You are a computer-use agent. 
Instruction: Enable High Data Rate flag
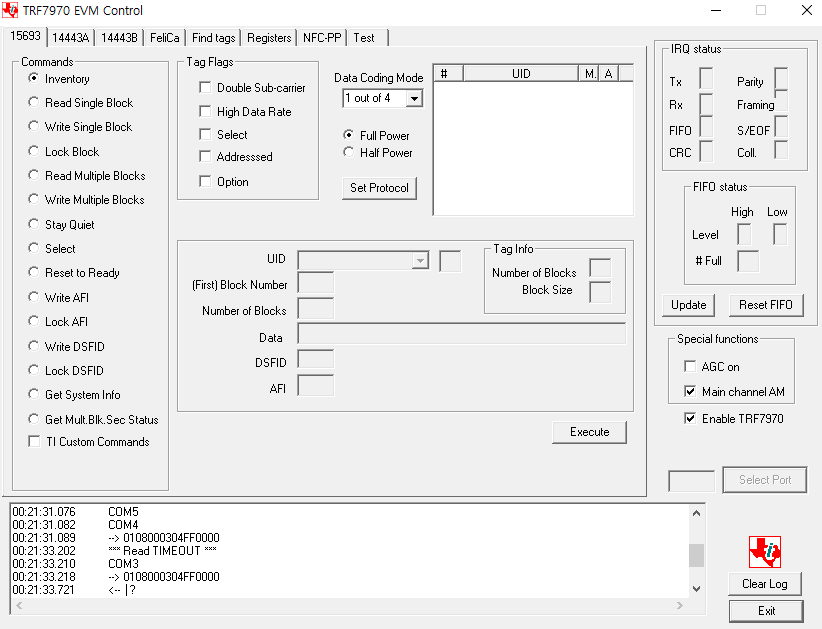point(205,112)
